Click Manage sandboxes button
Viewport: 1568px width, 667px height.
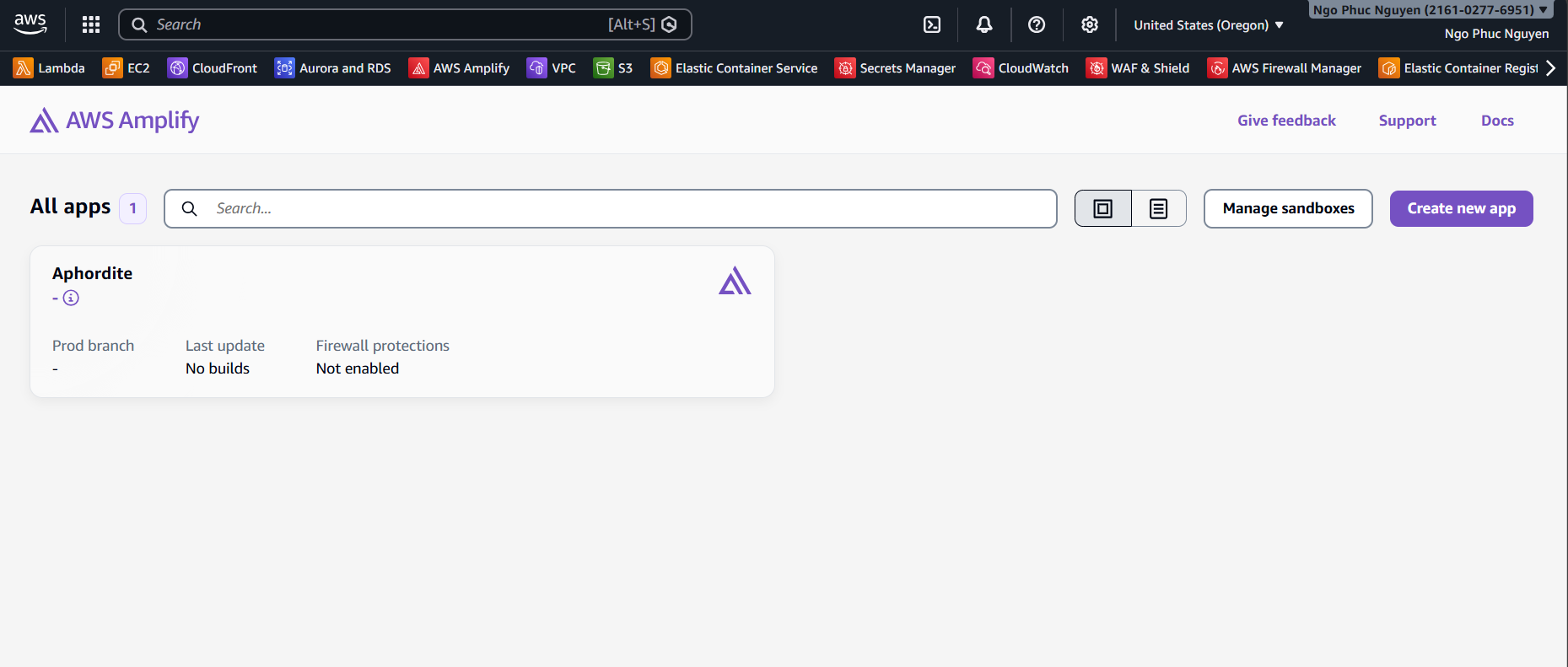click(1288, 208)
